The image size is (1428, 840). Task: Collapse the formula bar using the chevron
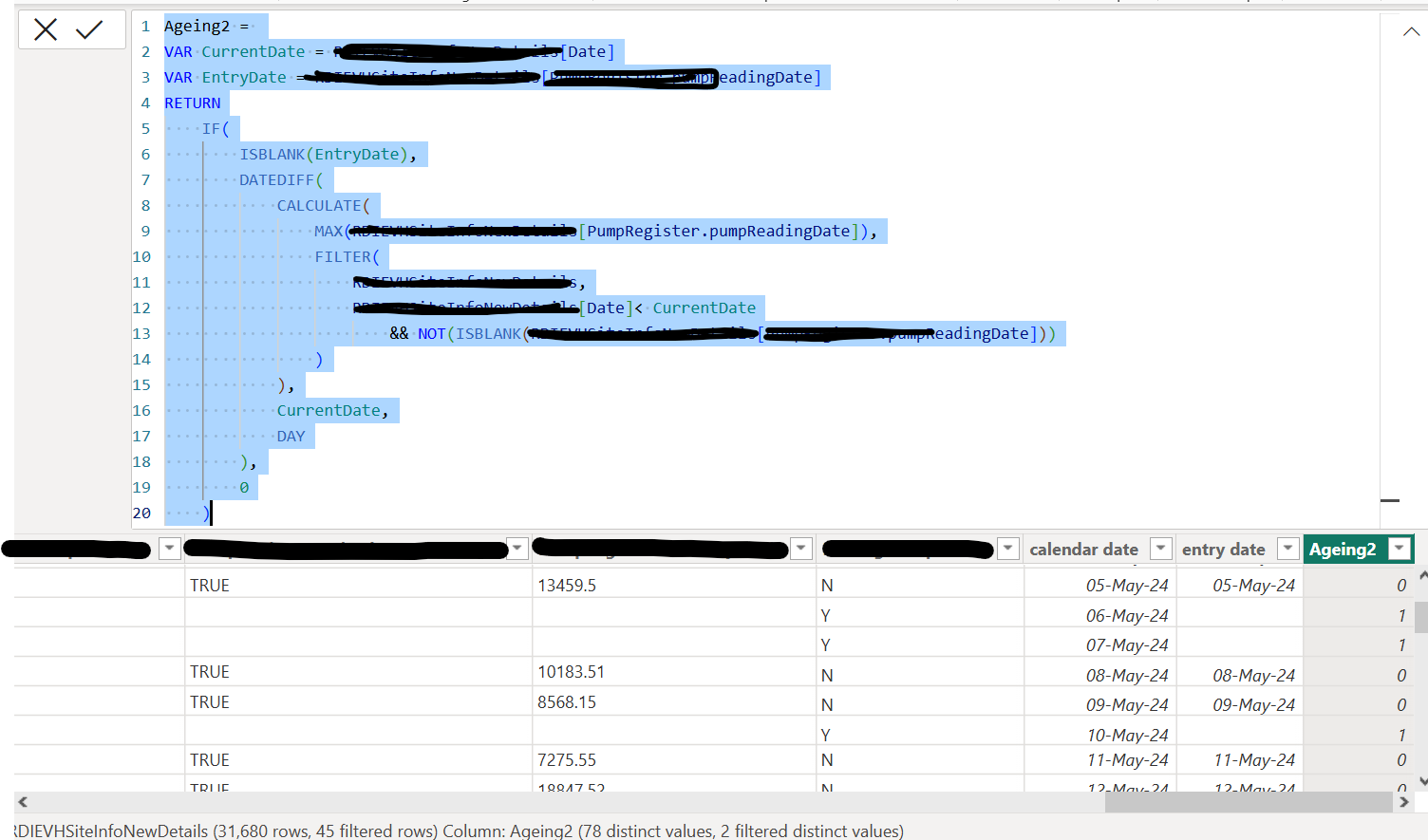(x=1411, y=31)
